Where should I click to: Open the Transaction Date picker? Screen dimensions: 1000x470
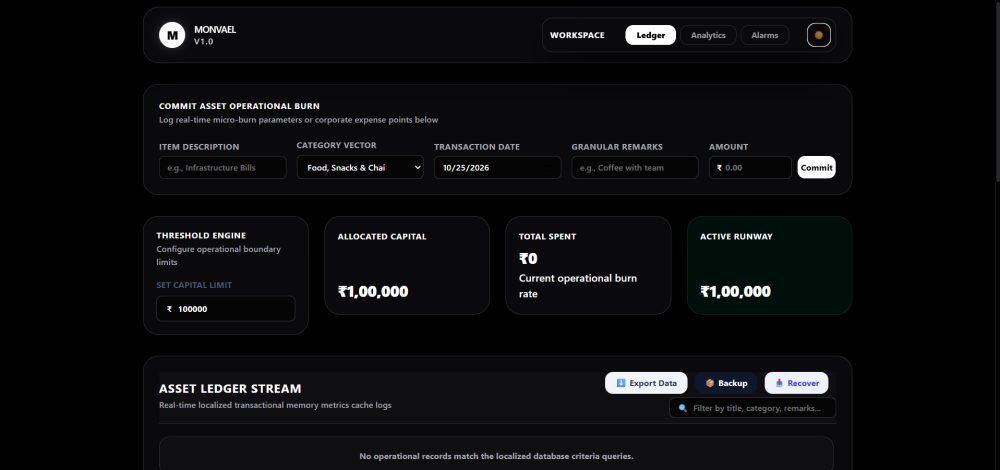coord(497,168)
